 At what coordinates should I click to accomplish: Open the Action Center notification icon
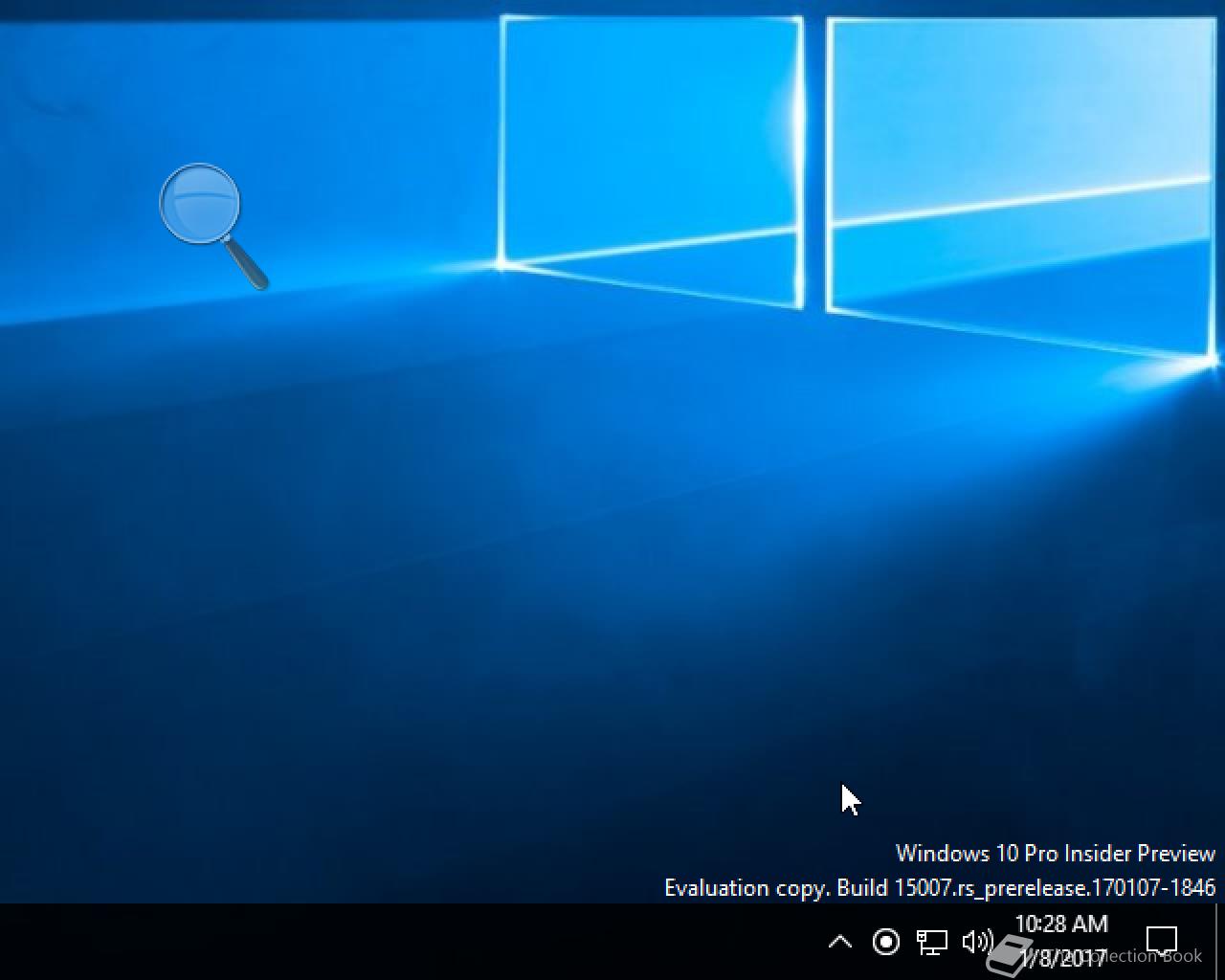(x=1161, y=942)
